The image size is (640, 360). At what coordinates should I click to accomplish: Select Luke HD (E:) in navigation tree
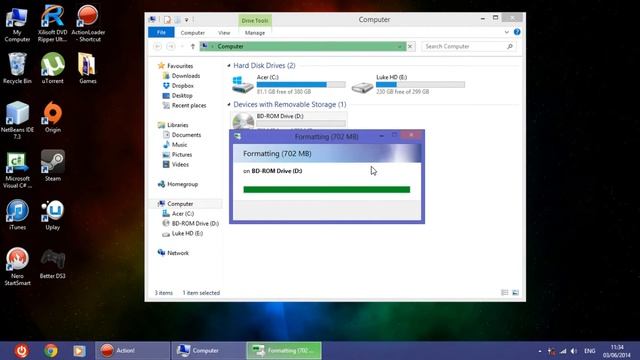187,233
